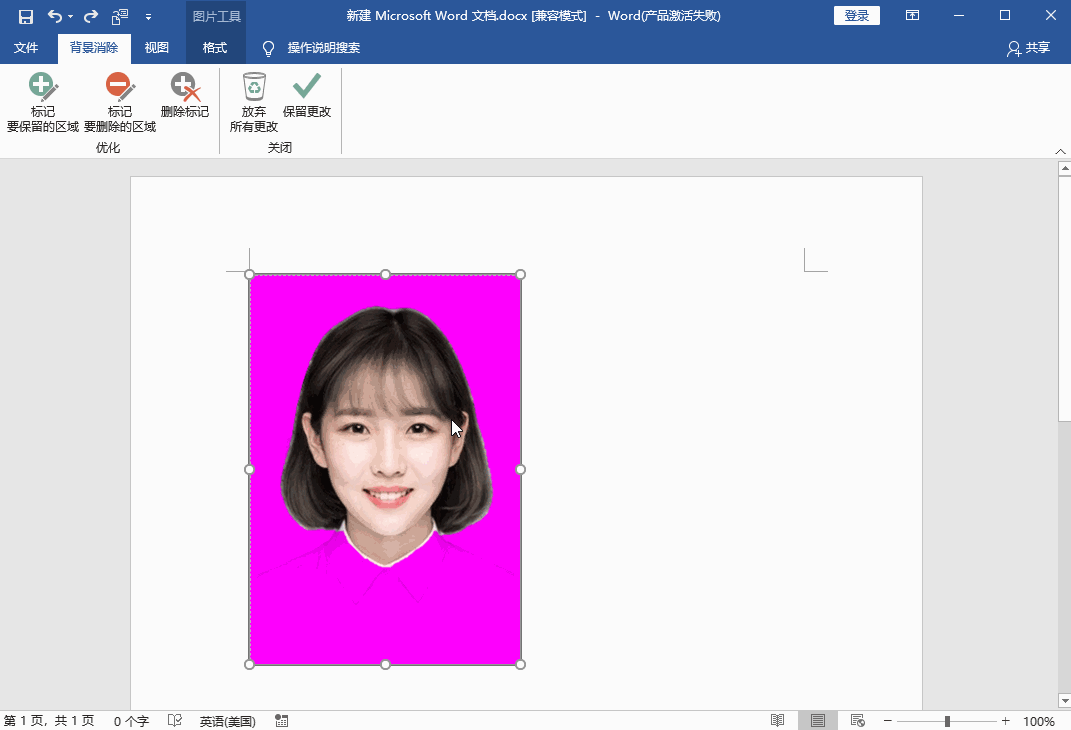Discard changes with 放弃所有更改
The image size is (1071, 730).
254,102
